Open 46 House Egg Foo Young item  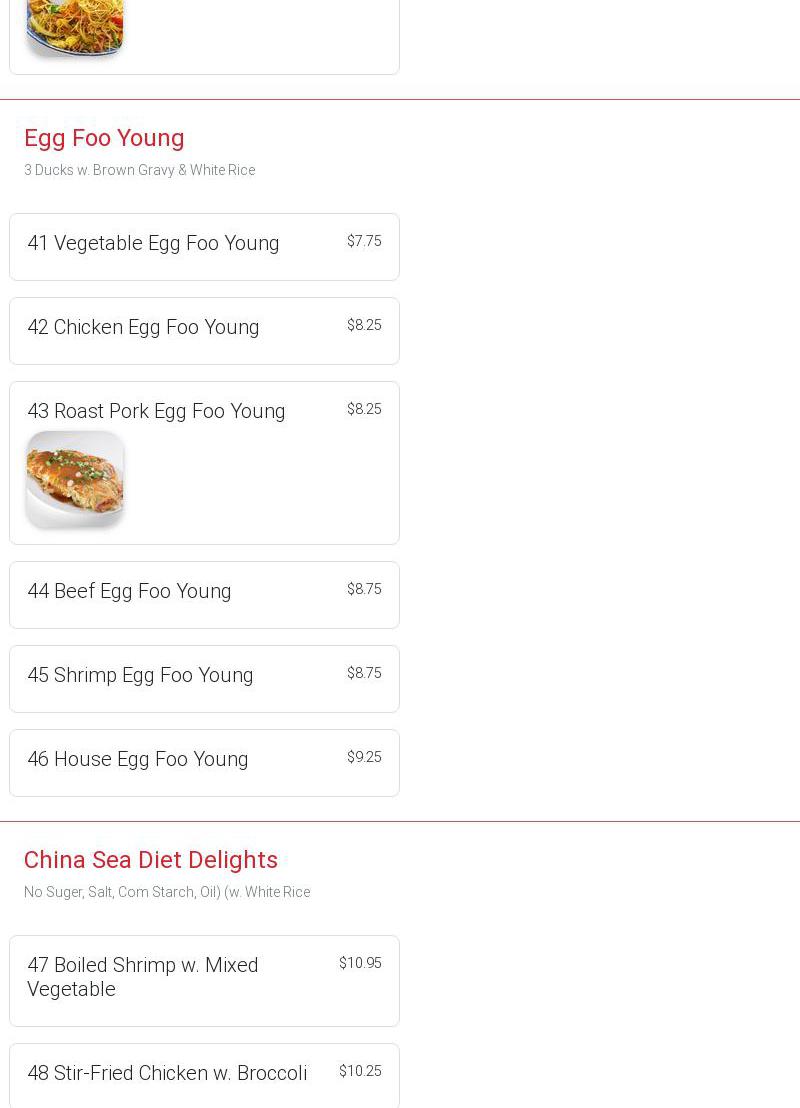tap(138, 759)
